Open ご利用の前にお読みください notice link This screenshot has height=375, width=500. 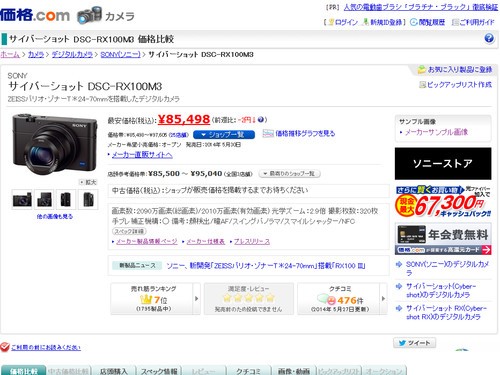[46, 347]
